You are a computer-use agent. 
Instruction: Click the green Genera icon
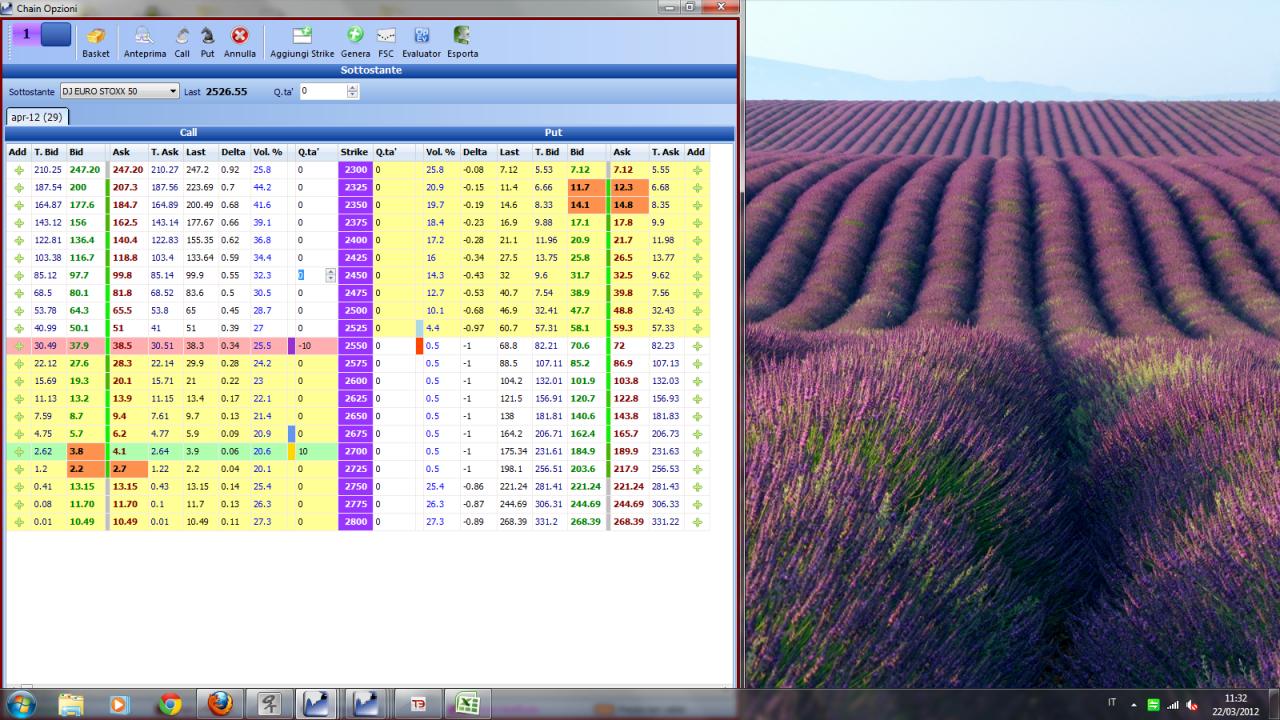(x=355, y=42)
